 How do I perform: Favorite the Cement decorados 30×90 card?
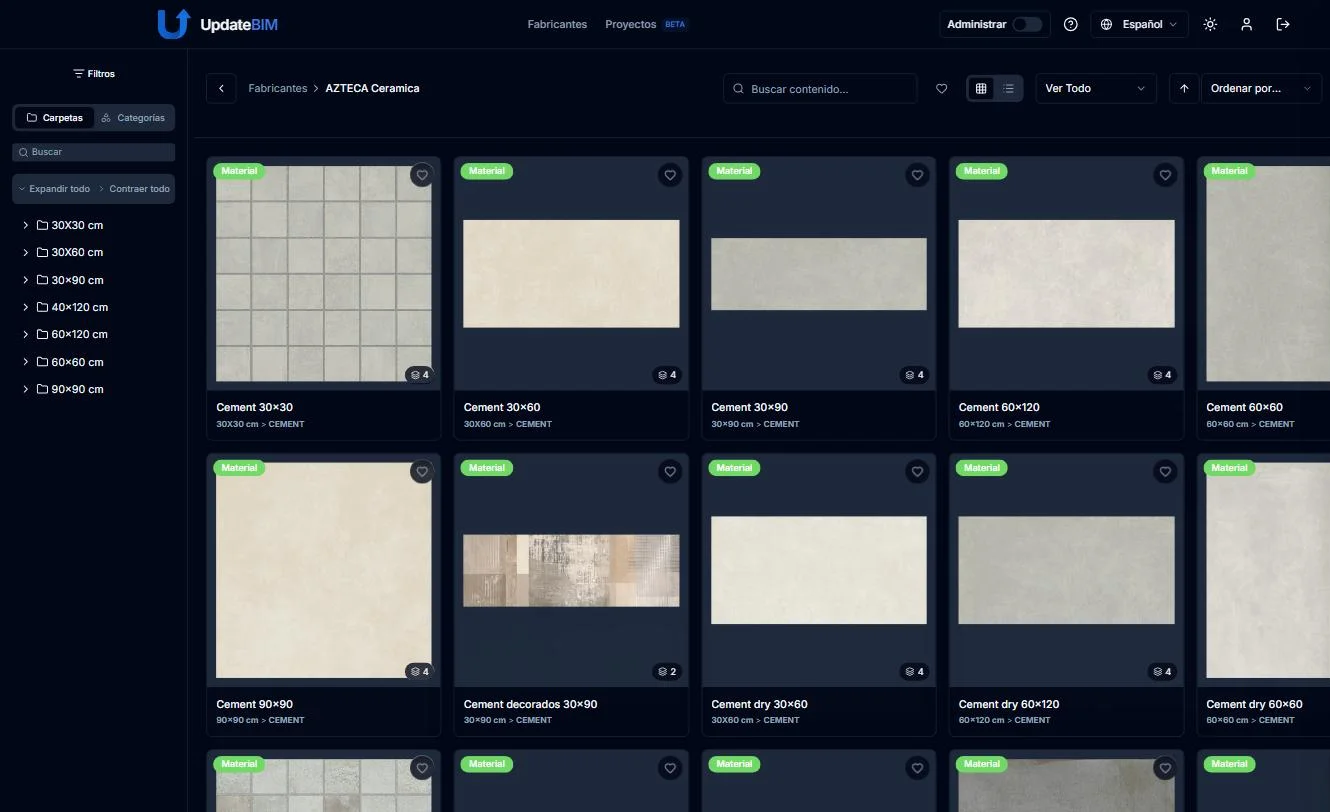click(670, 472)
